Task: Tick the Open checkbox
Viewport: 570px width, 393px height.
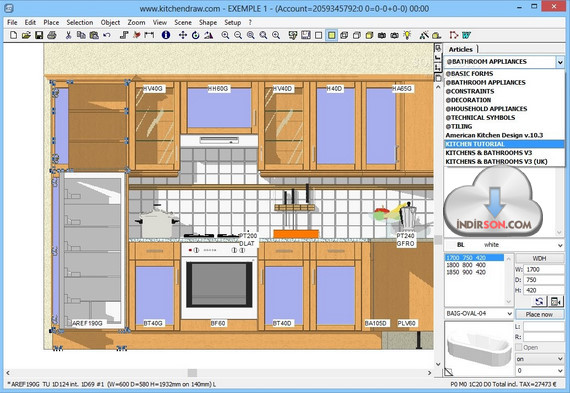Action: pos(519,347)
